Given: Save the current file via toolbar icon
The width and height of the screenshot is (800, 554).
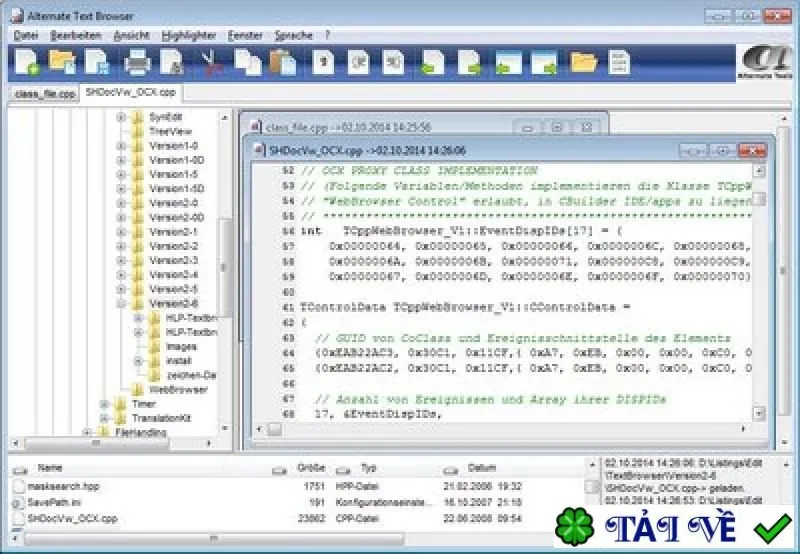Looking at the screenshot, I should click(x=97, y=62).
